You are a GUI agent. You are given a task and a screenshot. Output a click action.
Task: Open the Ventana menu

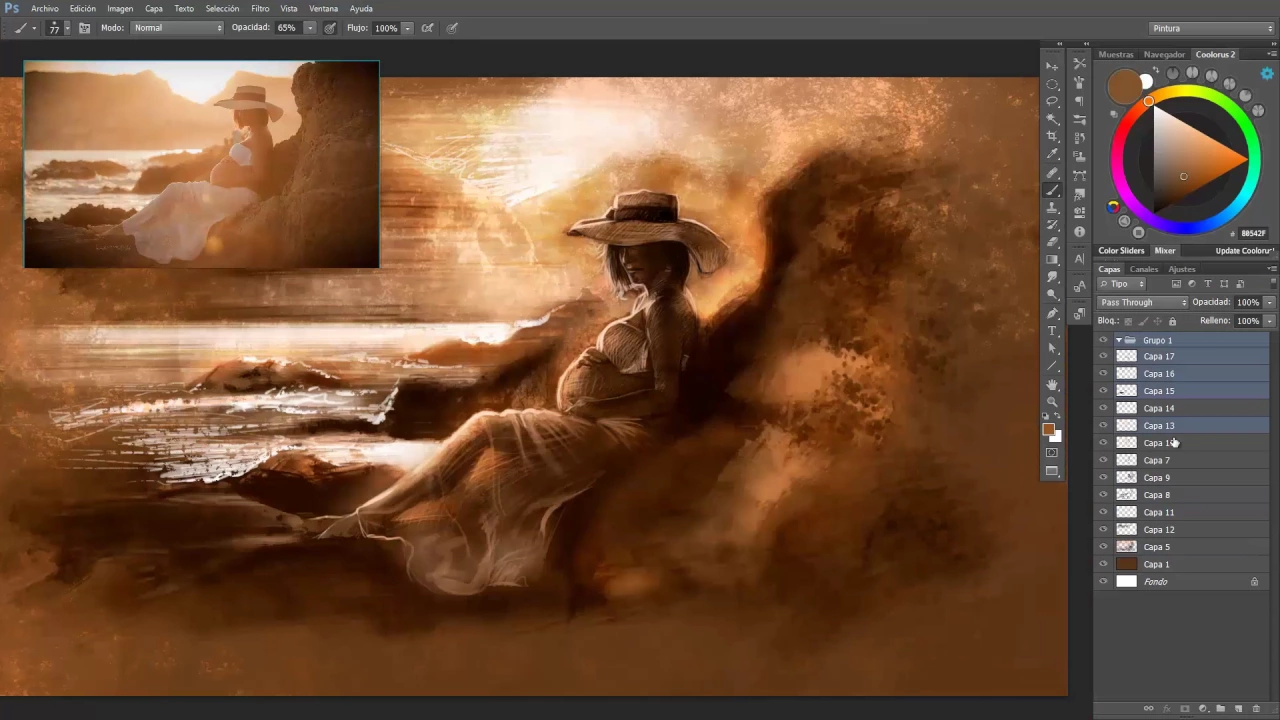tap(323, 8)
